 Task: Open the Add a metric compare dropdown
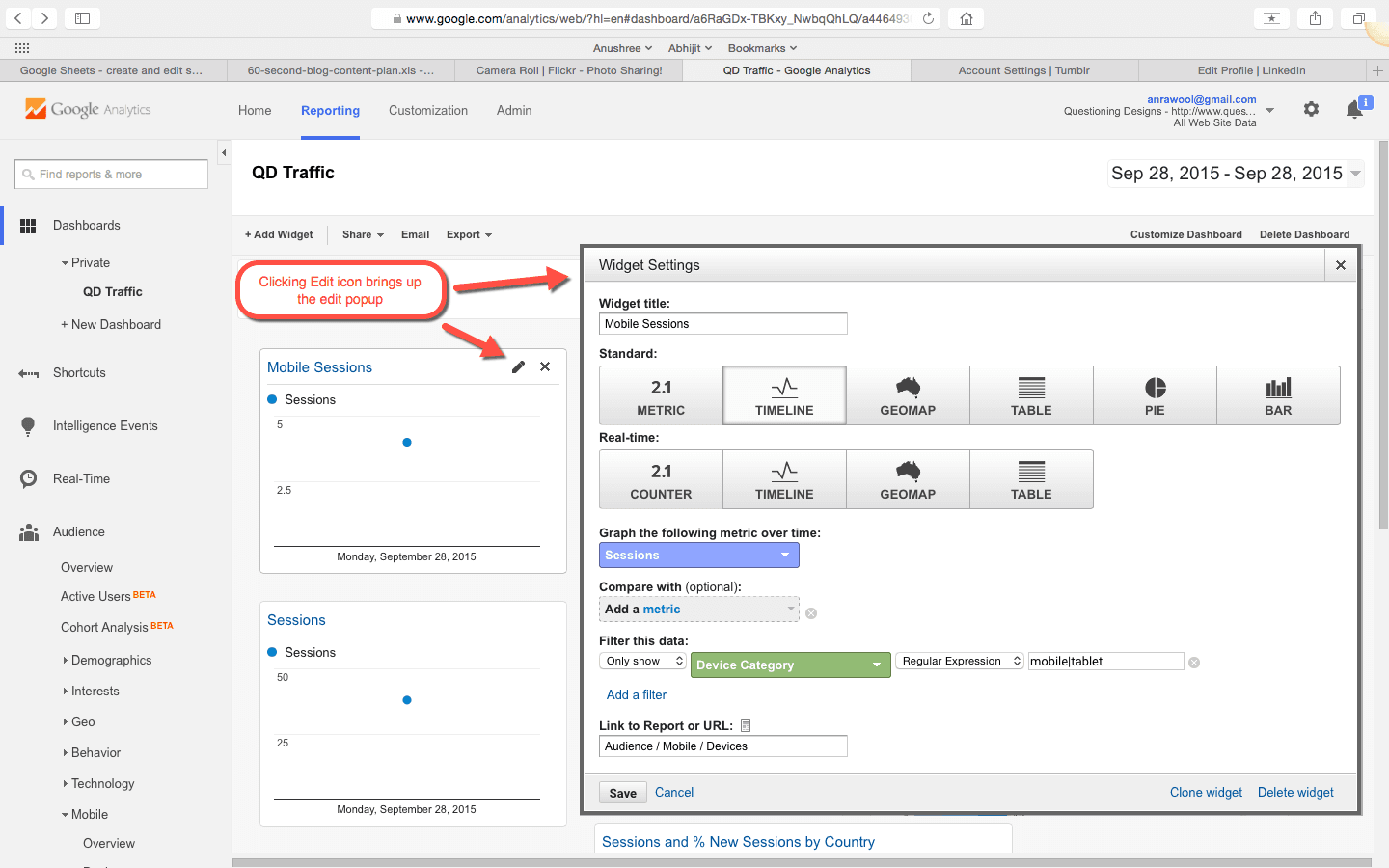pos(699,610)
